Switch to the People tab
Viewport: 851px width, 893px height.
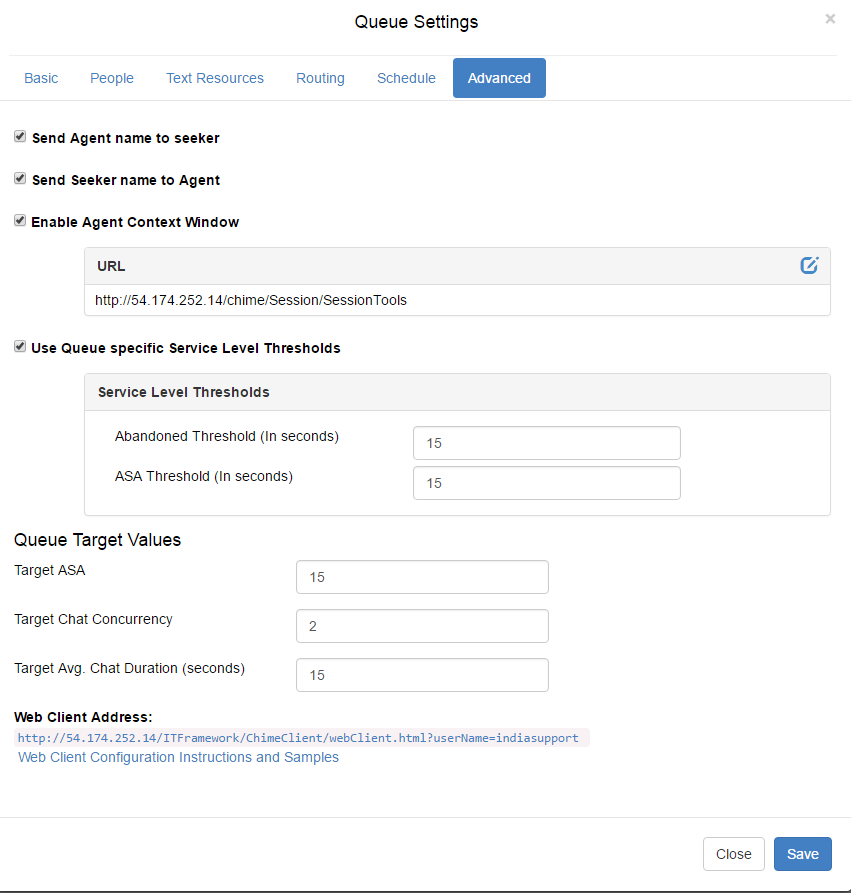click(x=112, y=78)
